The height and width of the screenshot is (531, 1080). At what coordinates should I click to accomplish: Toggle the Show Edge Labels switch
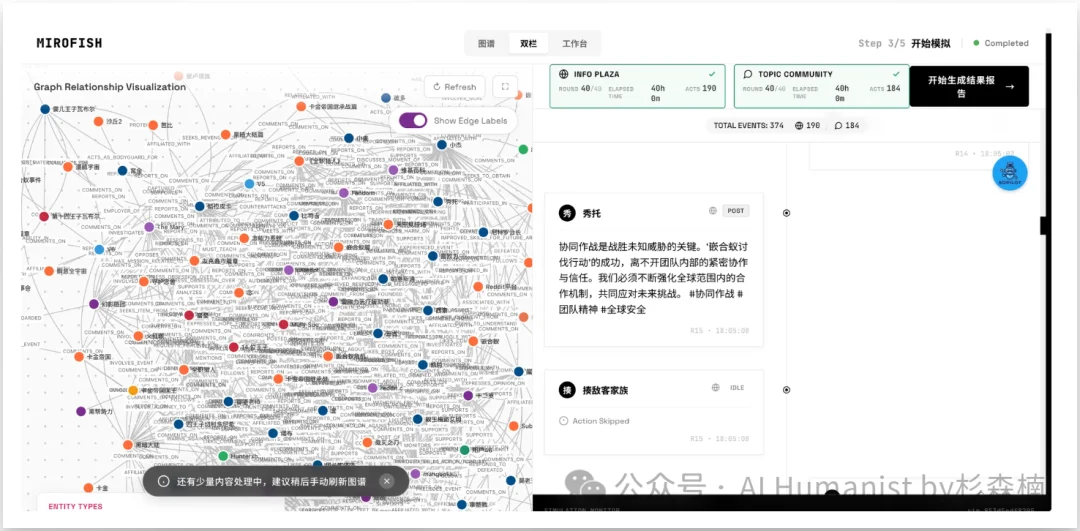pyautogui.click(x=413, y=120)
